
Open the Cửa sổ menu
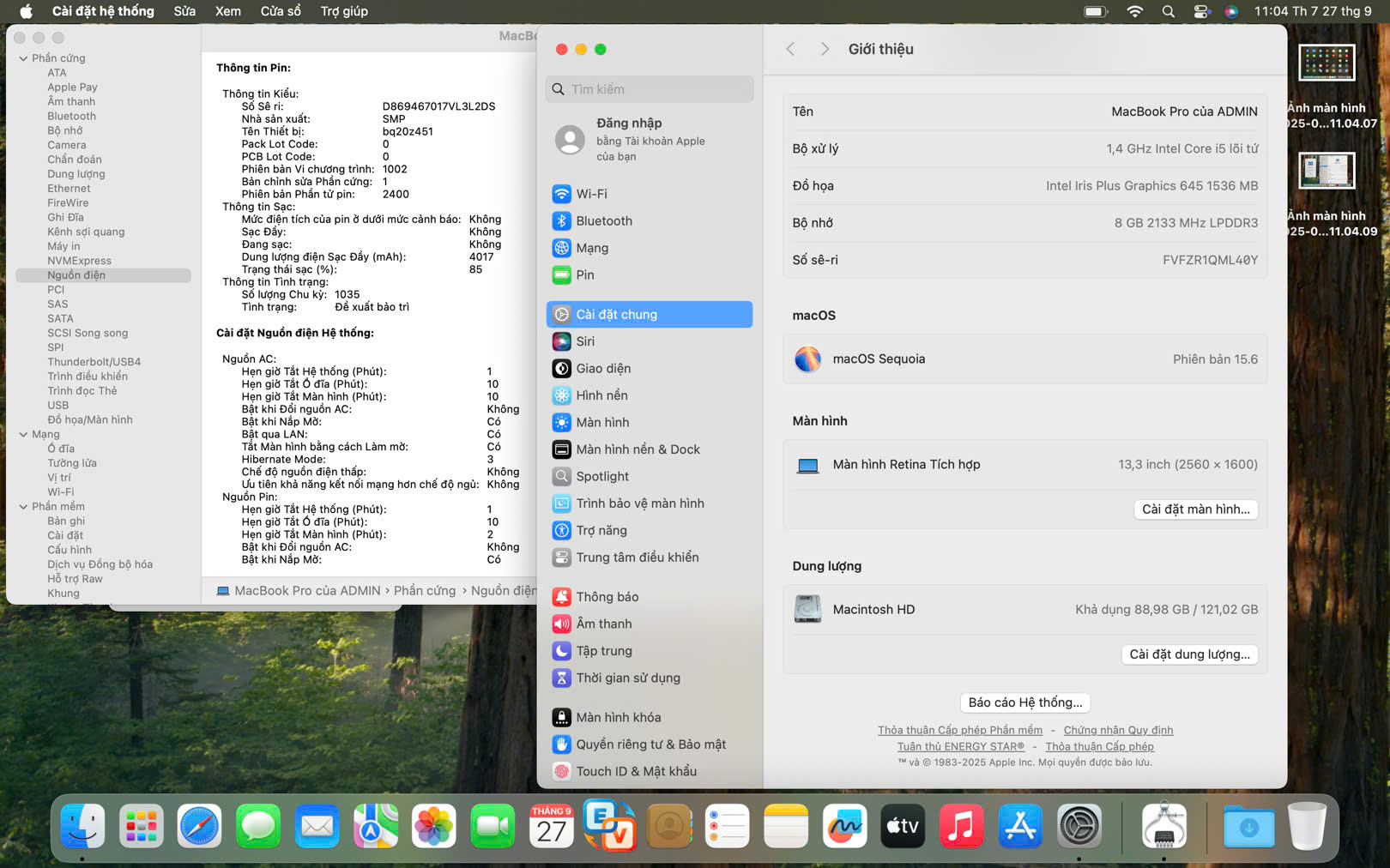click(281, 11)
